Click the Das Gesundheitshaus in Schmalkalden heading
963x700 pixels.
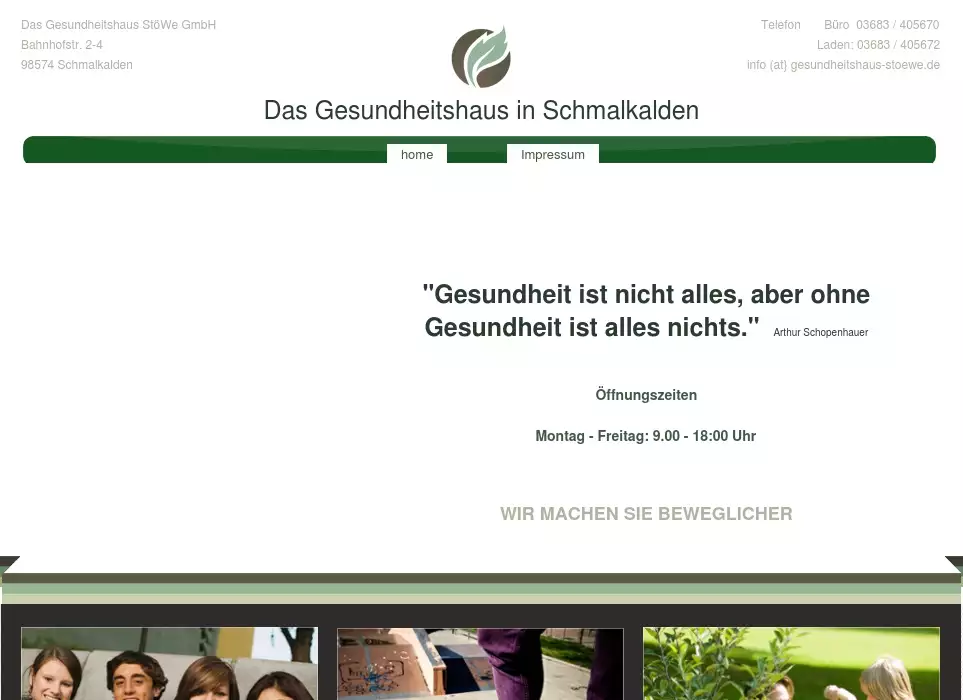click(x=481, y=110)
